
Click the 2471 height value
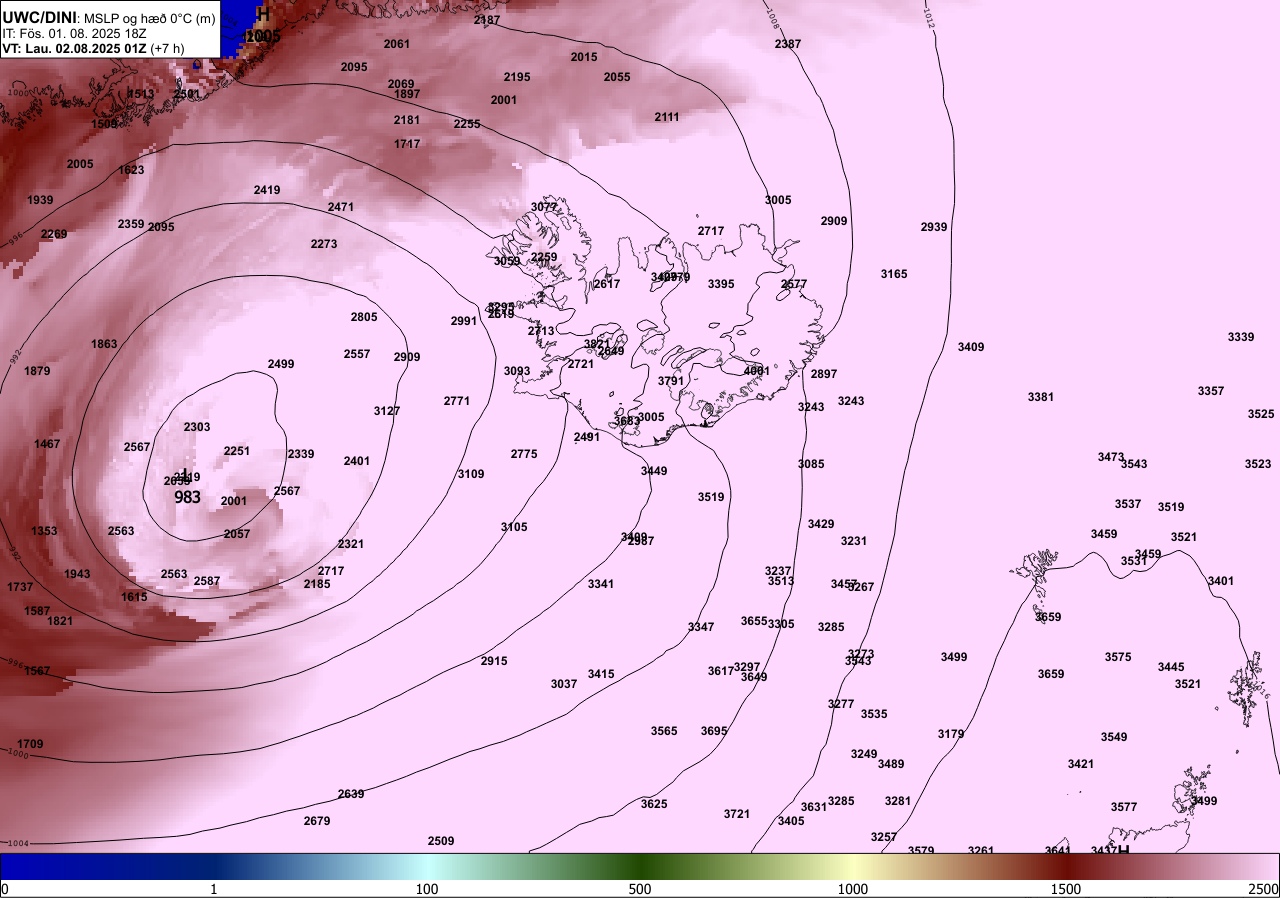point(341,207)
